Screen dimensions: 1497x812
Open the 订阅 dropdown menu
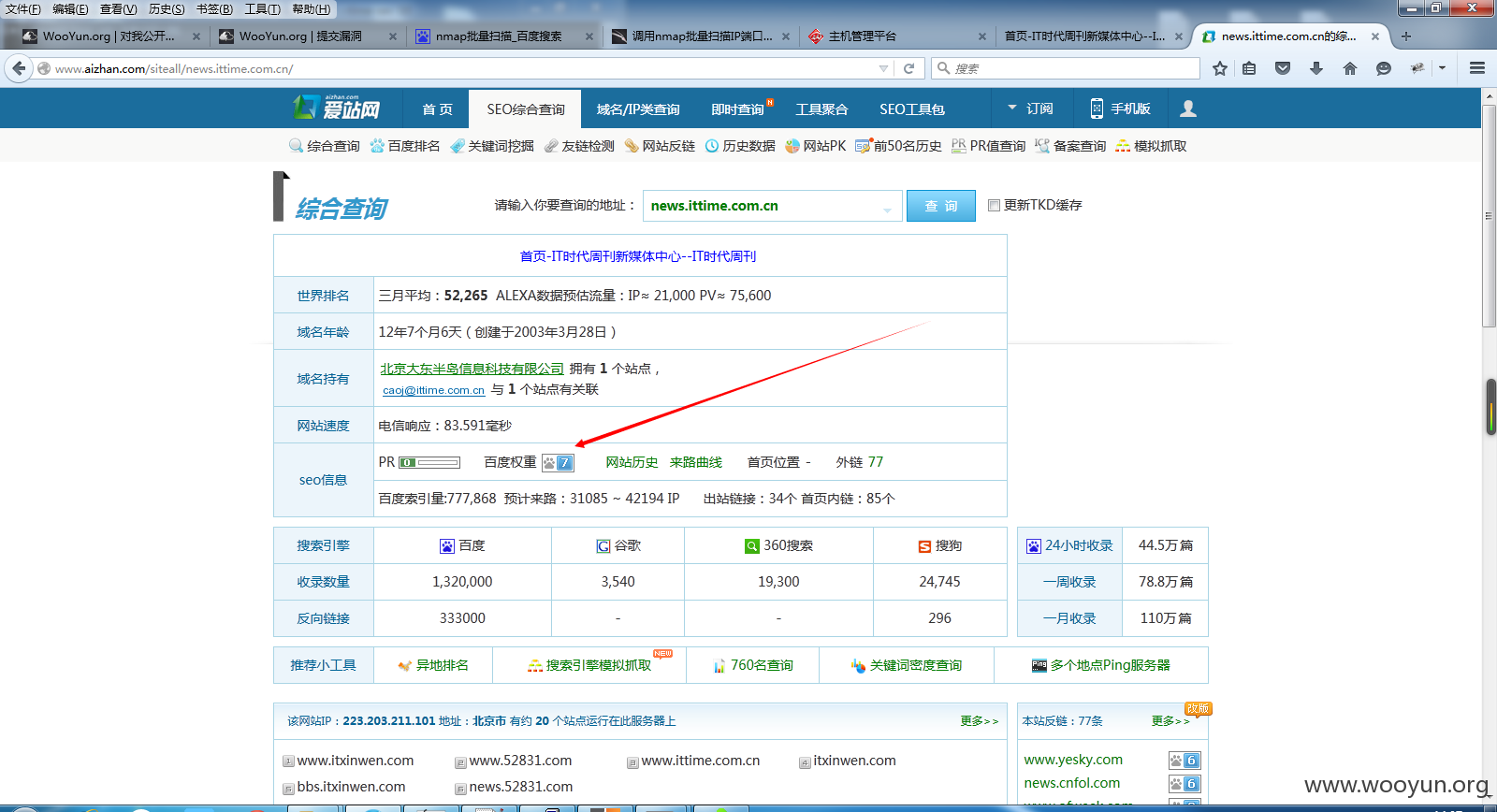1030,109
